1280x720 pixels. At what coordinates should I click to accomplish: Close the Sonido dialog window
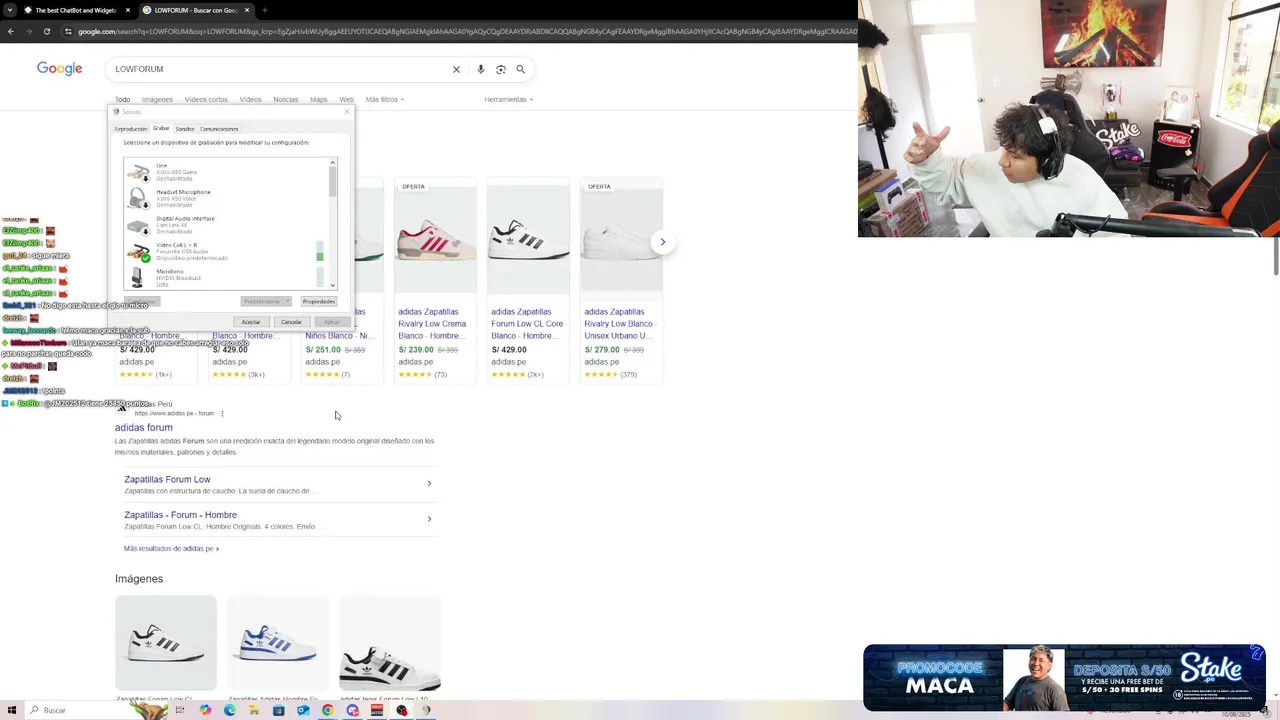click(x=347, y=111)
